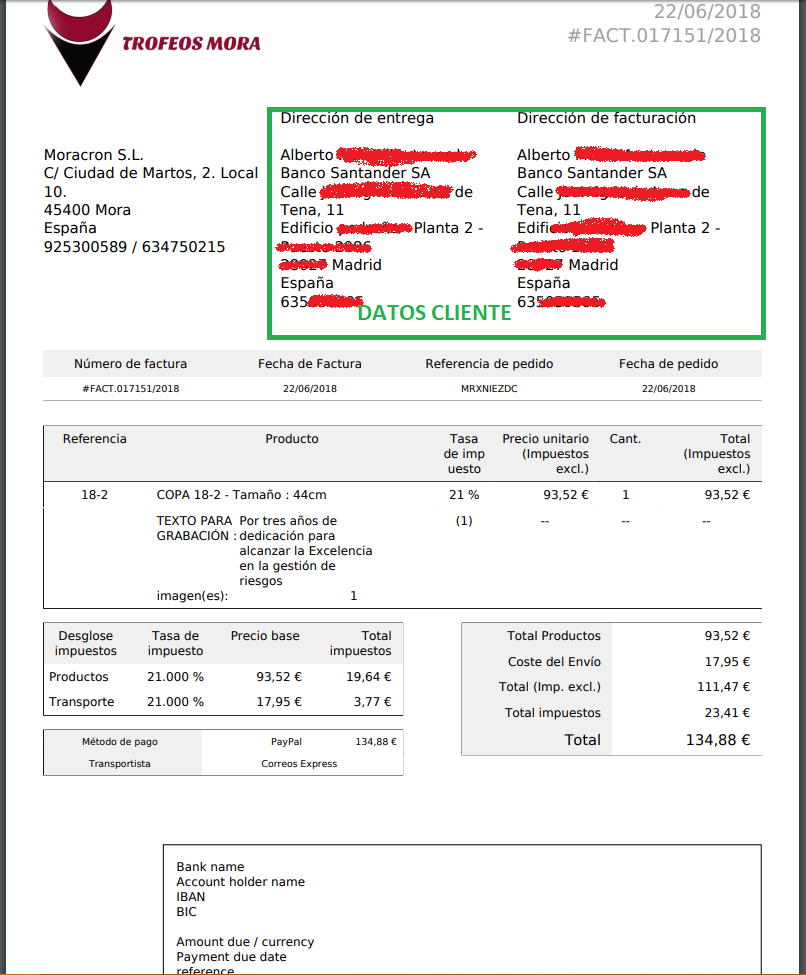Select the subtotal 111,47 €
The width and height of the screenshot is (806, 975).
tap(723, 687)
